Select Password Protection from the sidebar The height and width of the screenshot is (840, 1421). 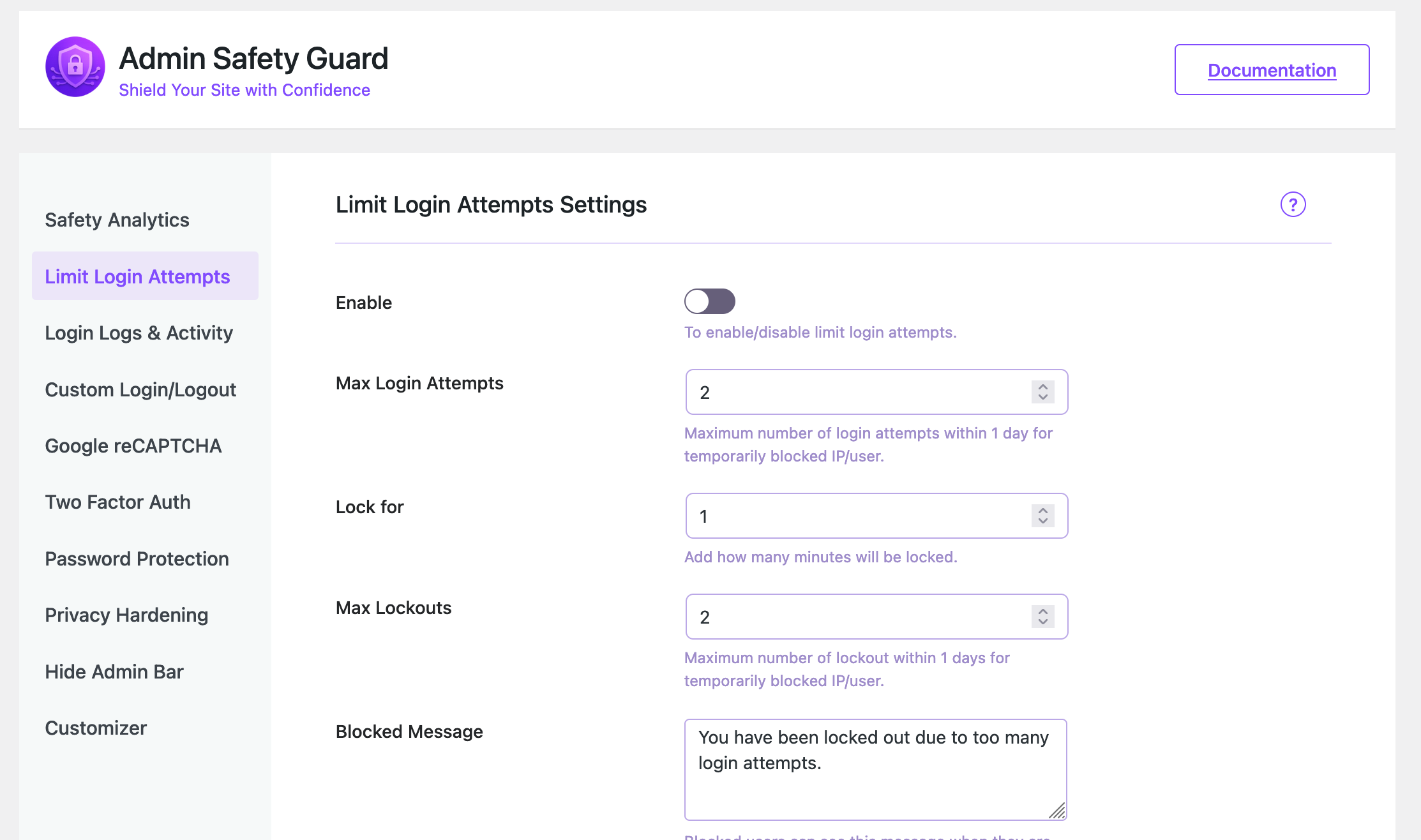[137, 559]
